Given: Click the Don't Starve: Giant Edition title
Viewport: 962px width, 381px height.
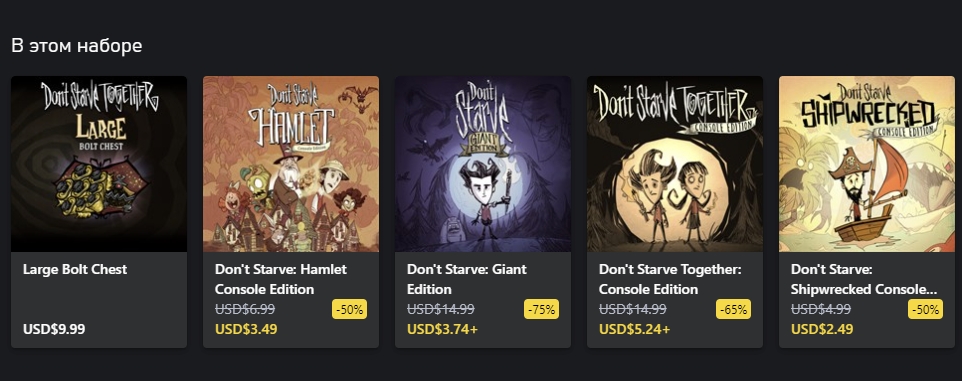Looking at the screenshot, I should pyautogui.click(x=467, y=279).
